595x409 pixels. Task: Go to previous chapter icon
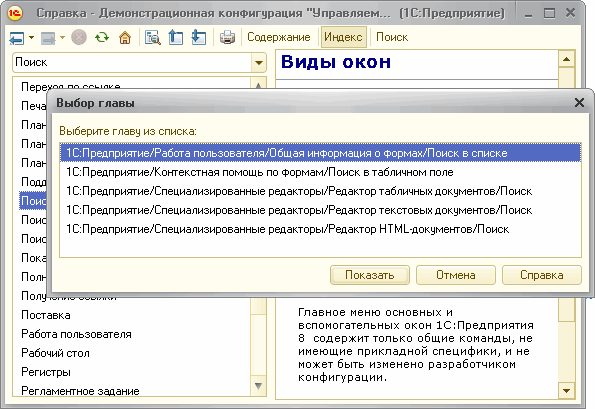[176, 37]
